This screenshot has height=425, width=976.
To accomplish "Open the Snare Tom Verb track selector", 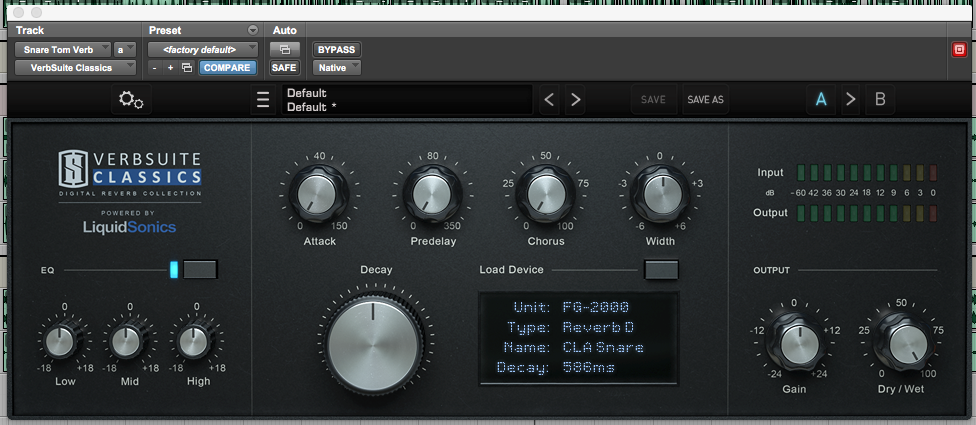I will coord(63,50).
